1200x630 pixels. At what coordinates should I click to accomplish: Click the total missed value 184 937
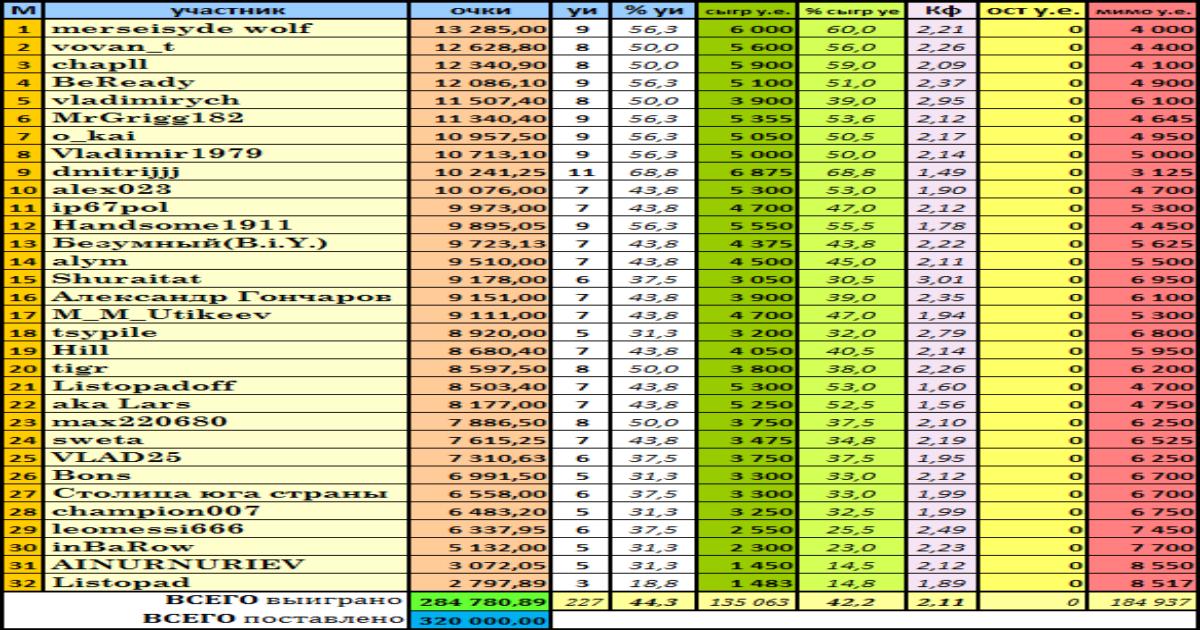(1143, 602)
